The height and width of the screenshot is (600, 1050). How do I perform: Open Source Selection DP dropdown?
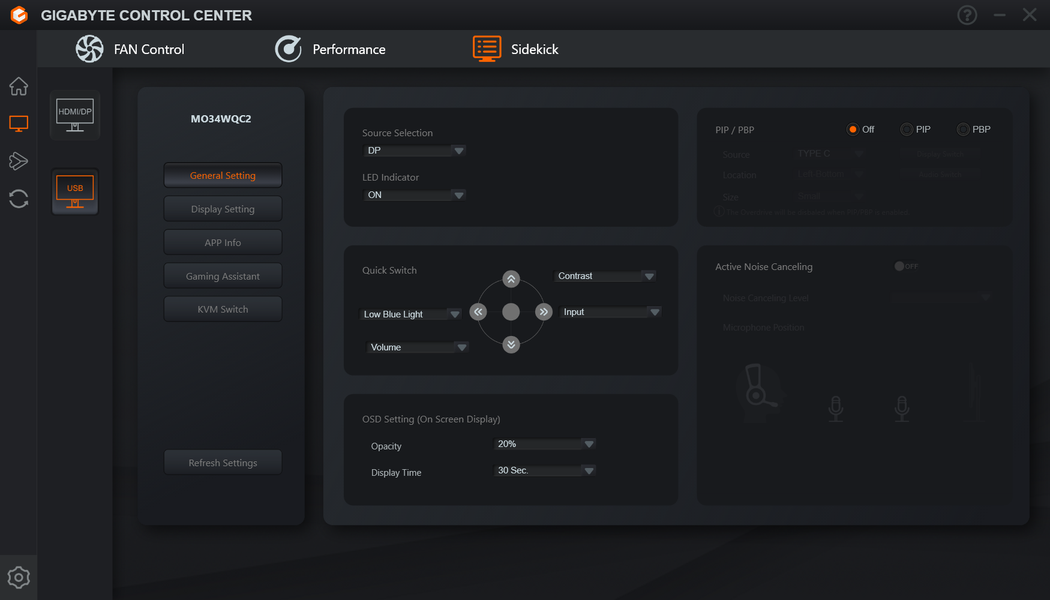tap(414, 151)
